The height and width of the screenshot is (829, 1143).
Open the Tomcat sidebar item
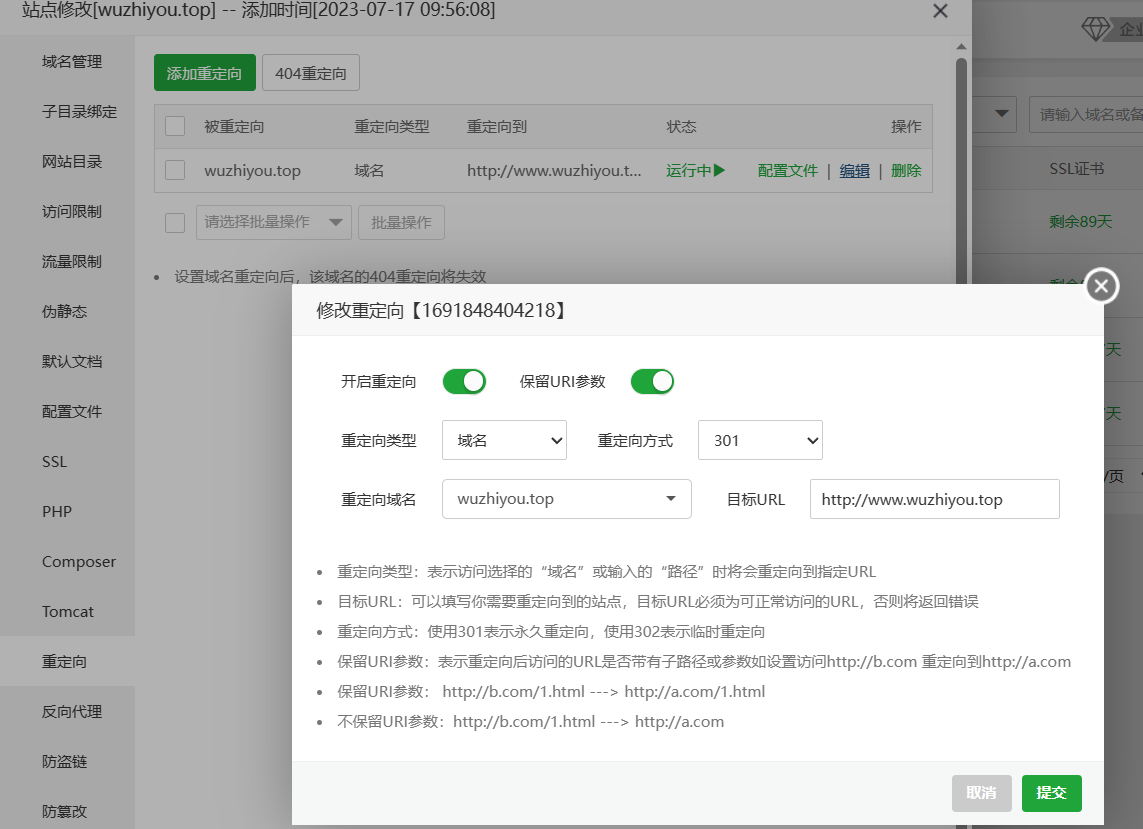click(x=68, y=612)
